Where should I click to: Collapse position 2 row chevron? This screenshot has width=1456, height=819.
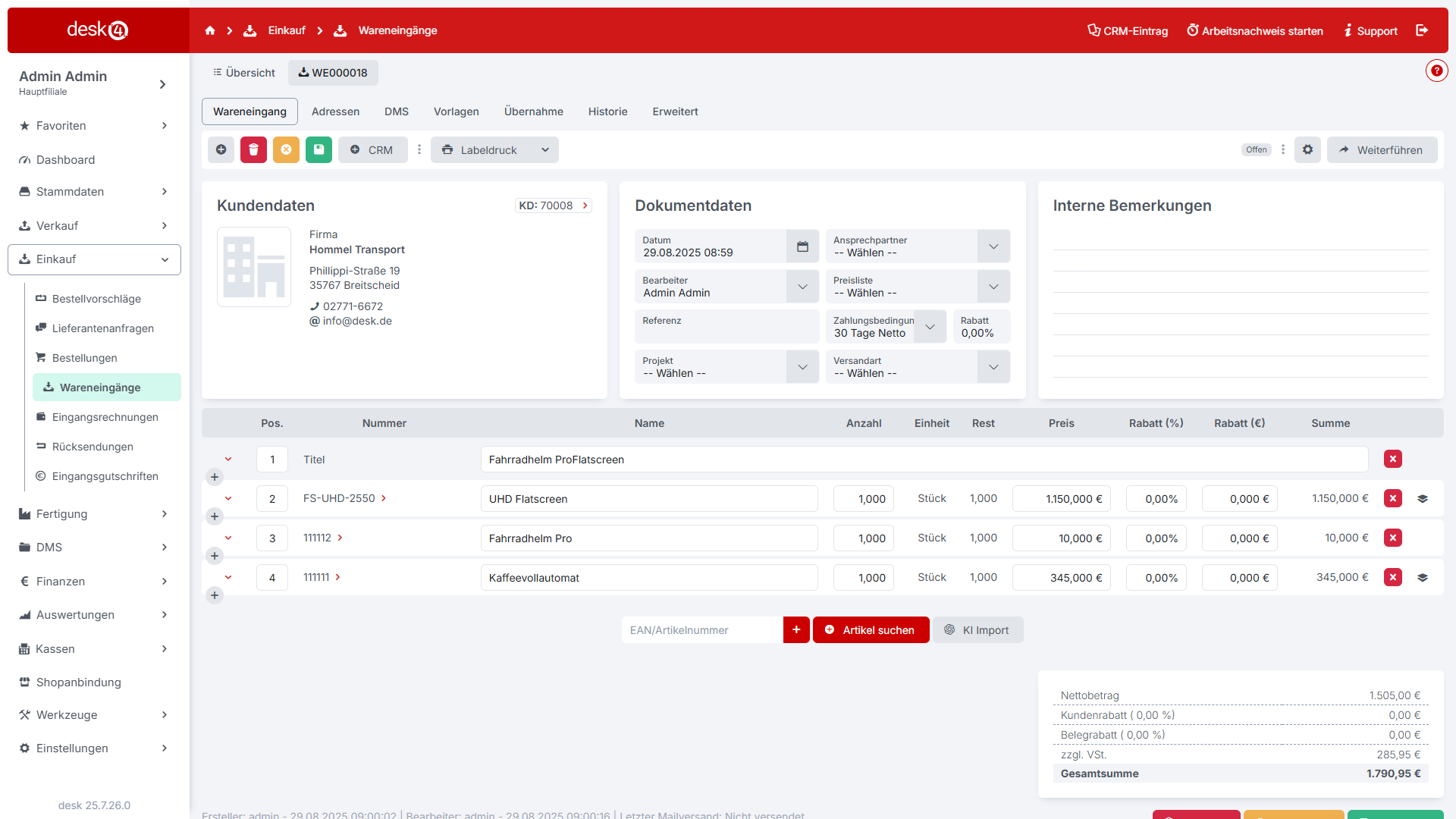click(x=228, y=498)
